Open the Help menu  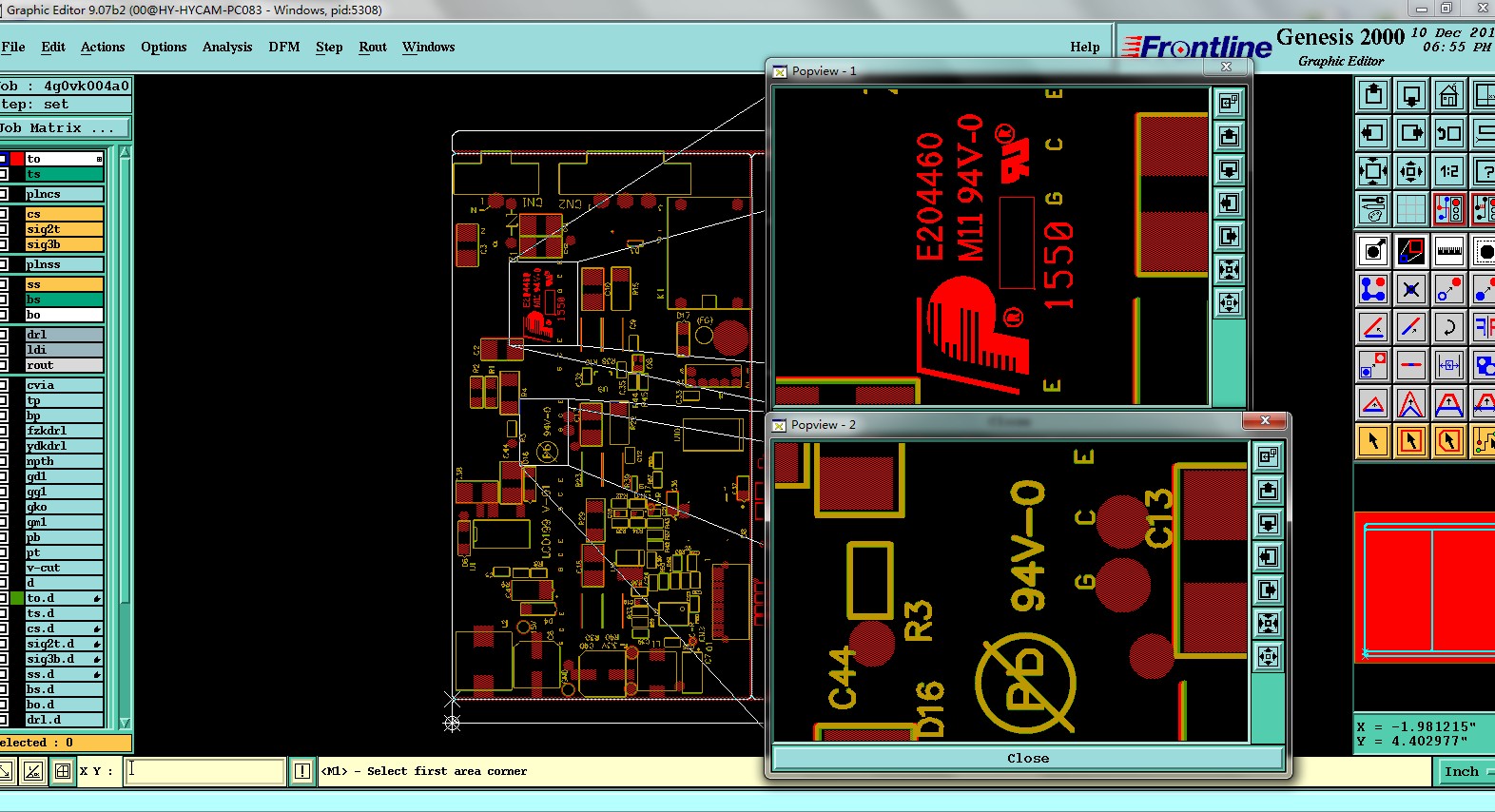pyautogui.click(x=1085, y=47)
